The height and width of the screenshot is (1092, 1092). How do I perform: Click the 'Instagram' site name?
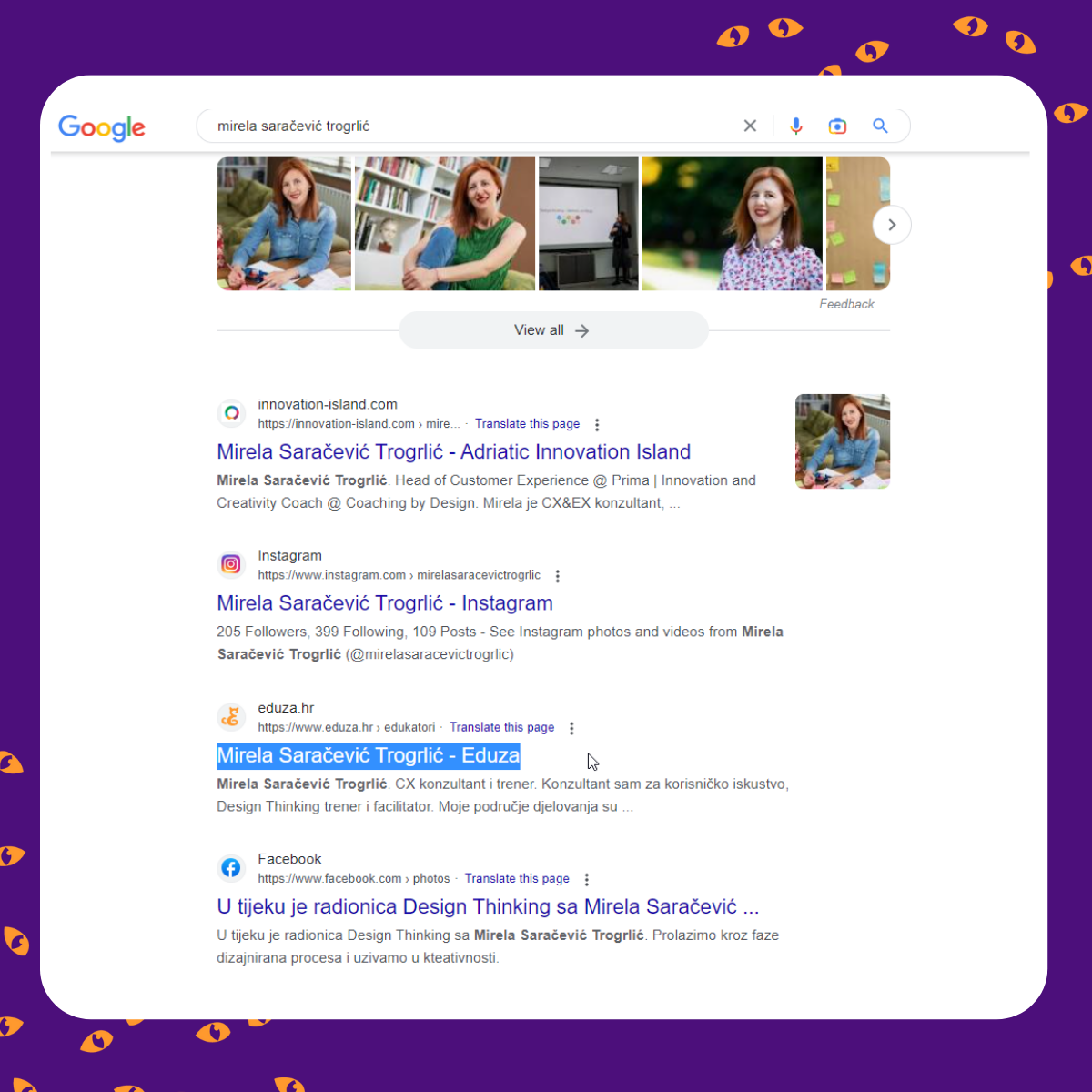(289, 556)
